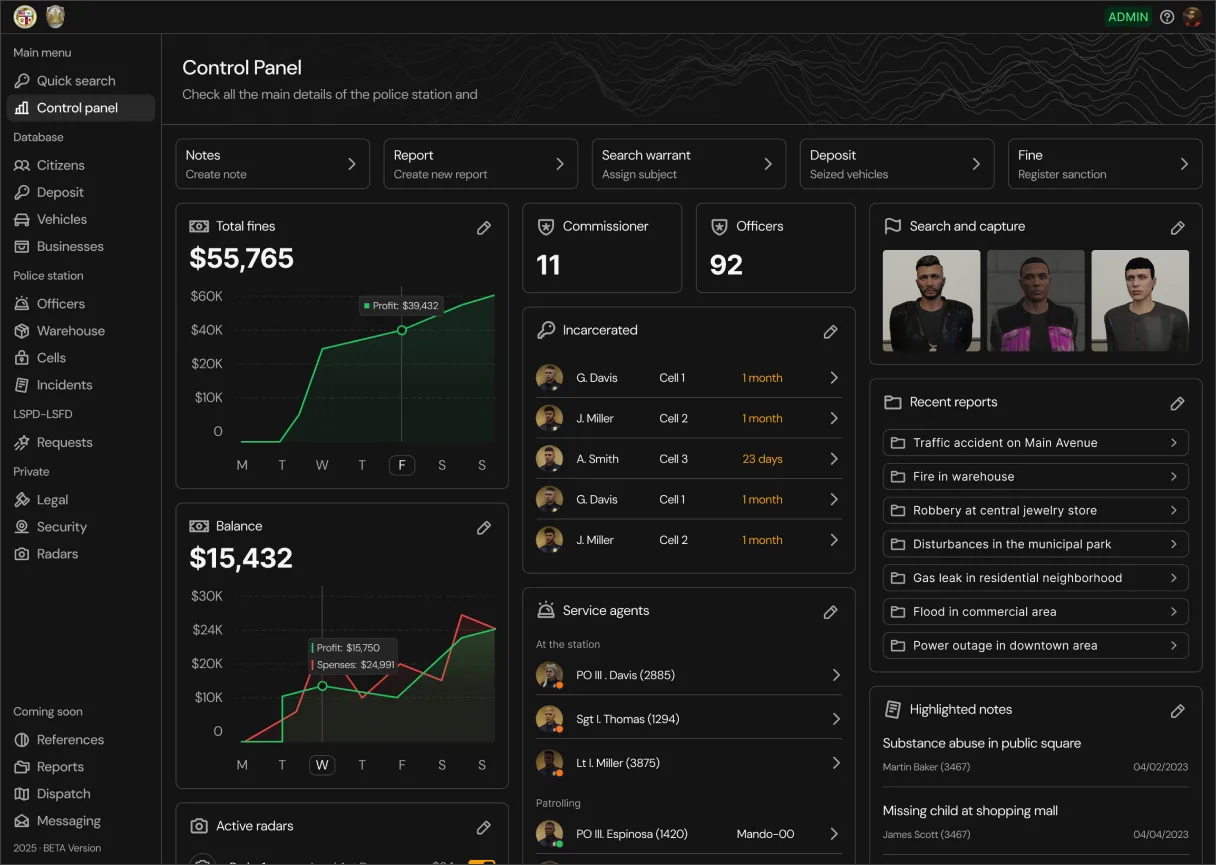
Task: Open Power outage in downtown area report
Action: pyautogui.click(x=1036, y=646)
